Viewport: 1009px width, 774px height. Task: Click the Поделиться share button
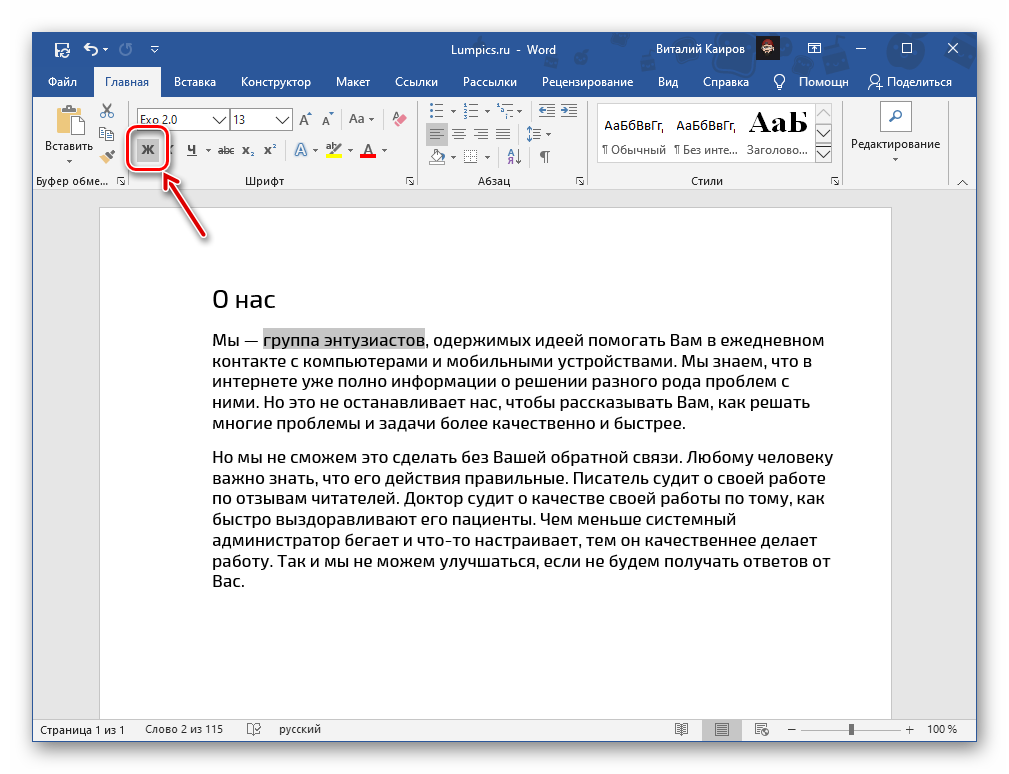pyautogui.click(x=909, y=82)
